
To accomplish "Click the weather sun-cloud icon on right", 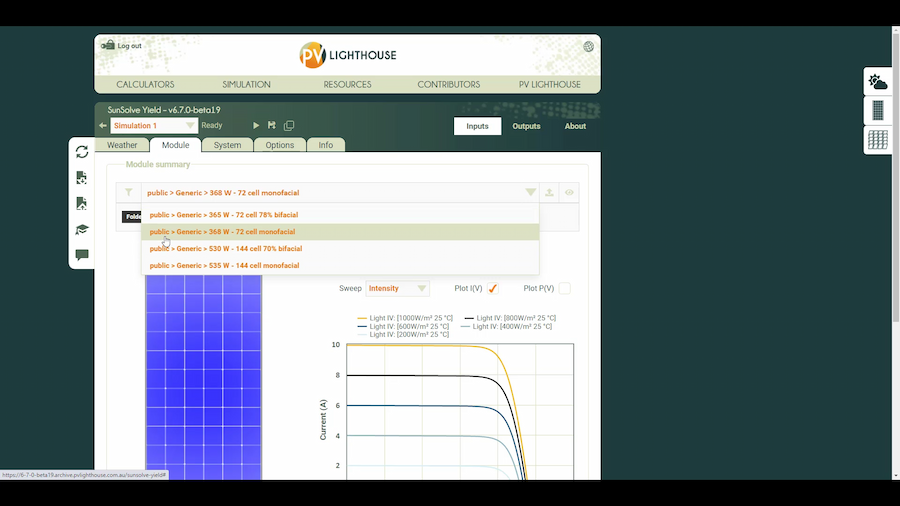I will pos(878,82).
